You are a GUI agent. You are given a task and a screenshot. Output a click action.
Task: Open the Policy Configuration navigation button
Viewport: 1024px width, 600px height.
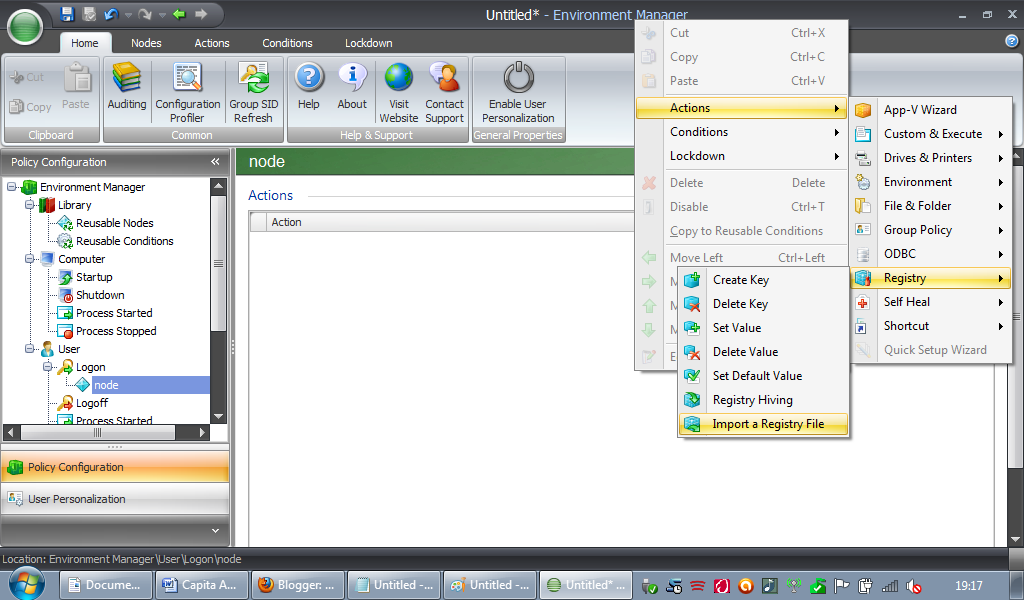(x=115, y=467)
